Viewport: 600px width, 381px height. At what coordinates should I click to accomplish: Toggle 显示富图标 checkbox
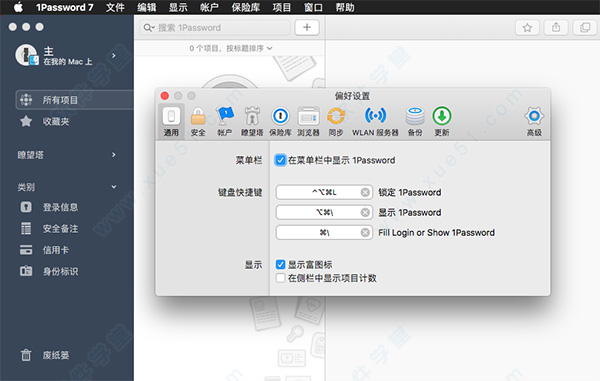click(x=280, y=264)
